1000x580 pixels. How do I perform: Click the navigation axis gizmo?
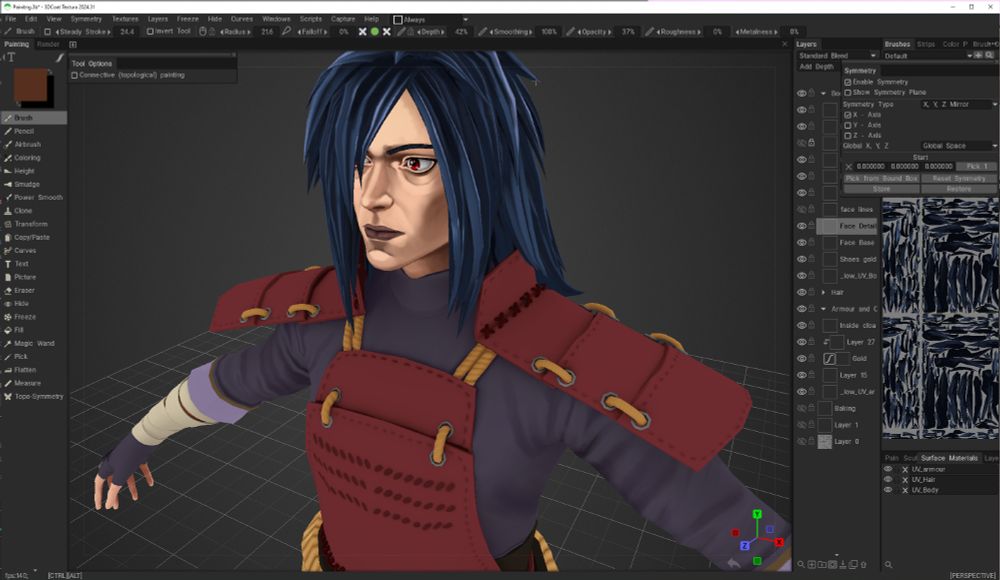[757, 537]
